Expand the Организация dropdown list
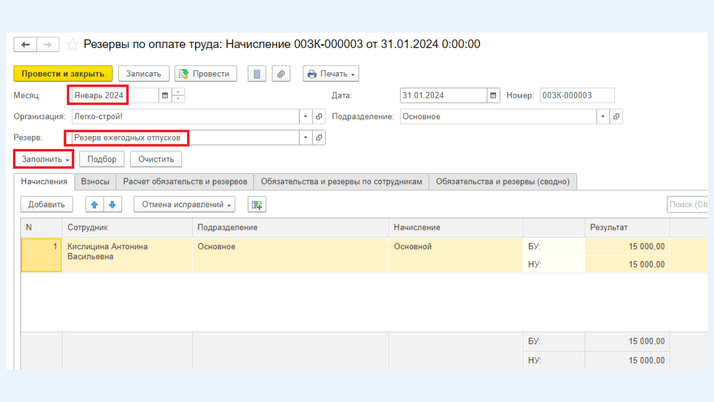714x402 pixels. pos(306,117)
